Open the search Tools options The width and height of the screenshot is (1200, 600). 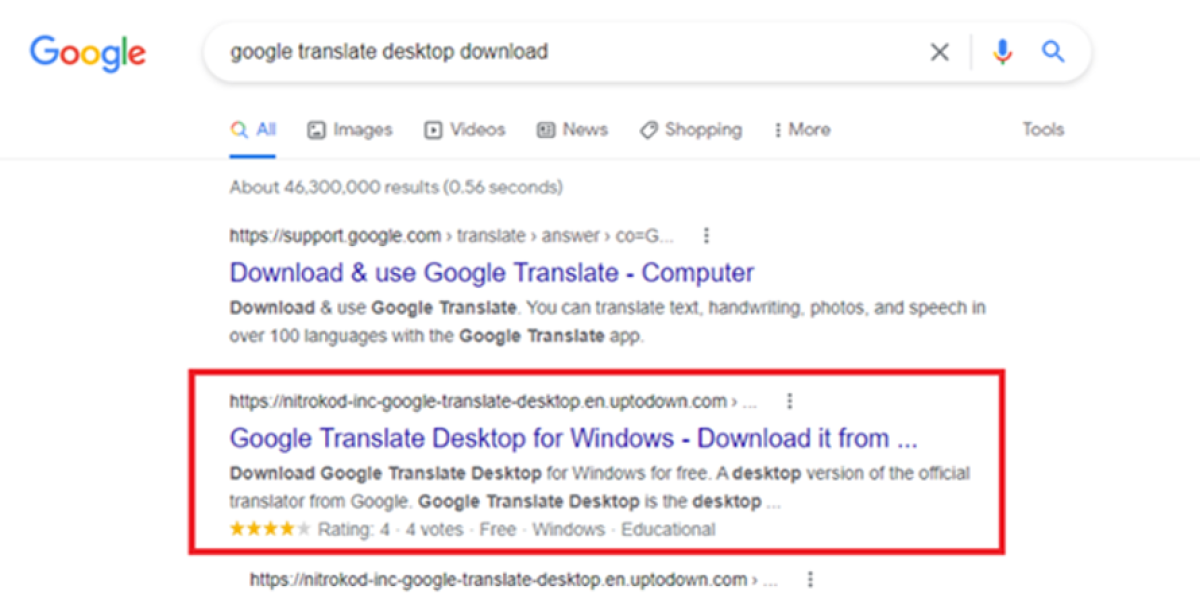(x=1043, y=129)
